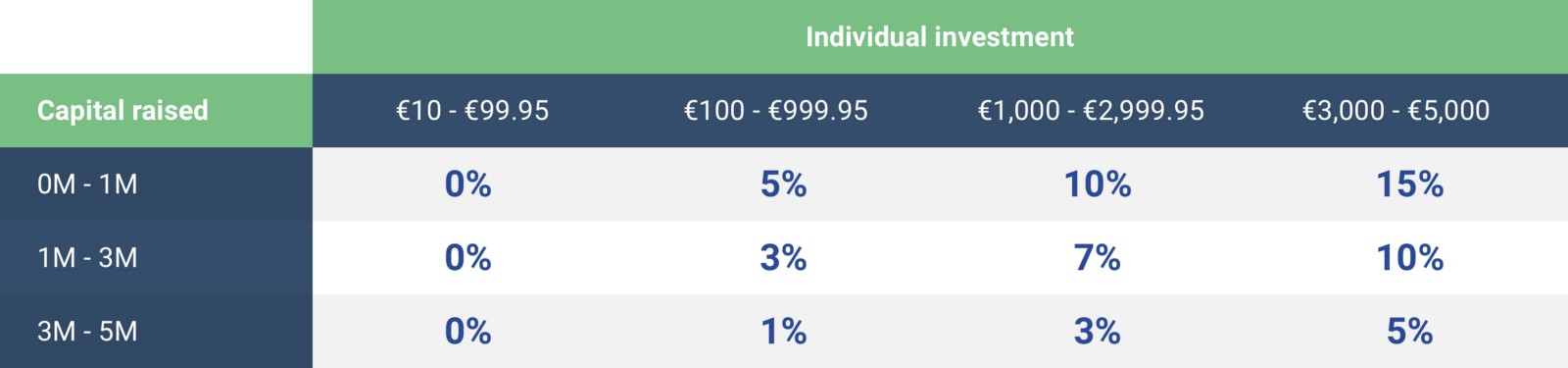Screen dimensions: 1568x368
Task: Click 3% in the 1M - 3M row
Action: [783, 257]
